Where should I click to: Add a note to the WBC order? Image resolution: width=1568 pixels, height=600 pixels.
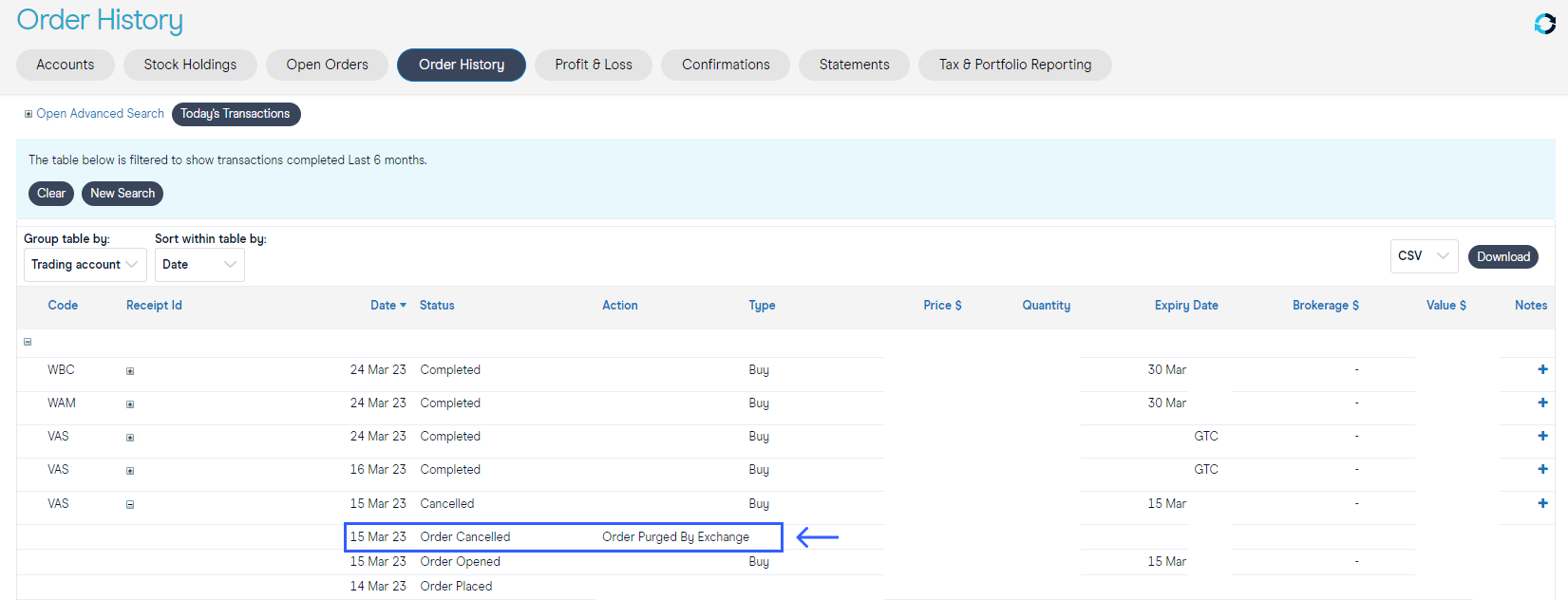(x=1542, y=369)
